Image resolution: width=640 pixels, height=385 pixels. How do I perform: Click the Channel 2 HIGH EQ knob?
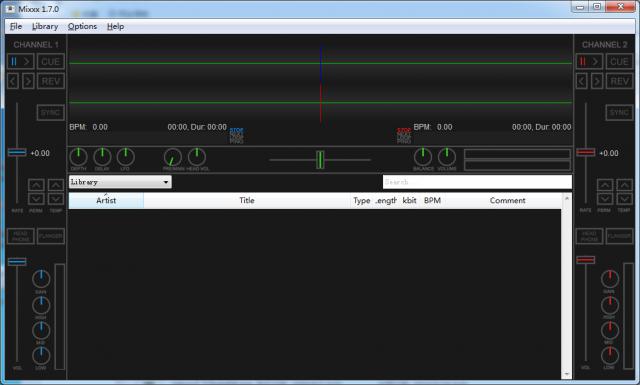[x=610, y=305]
